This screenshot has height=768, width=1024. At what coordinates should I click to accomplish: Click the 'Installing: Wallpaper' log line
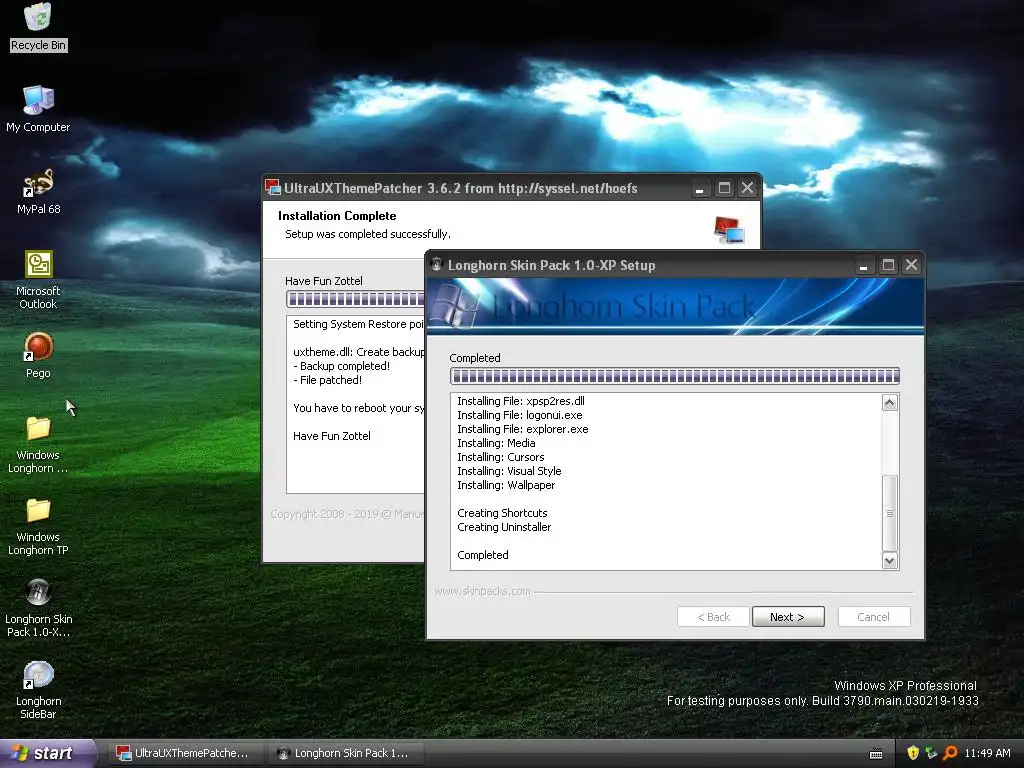click(506, 485)
